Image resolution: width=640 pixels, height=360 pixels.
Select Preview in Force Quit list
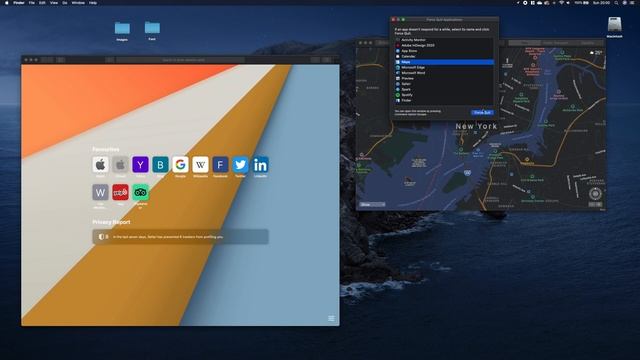pos(444,78)
